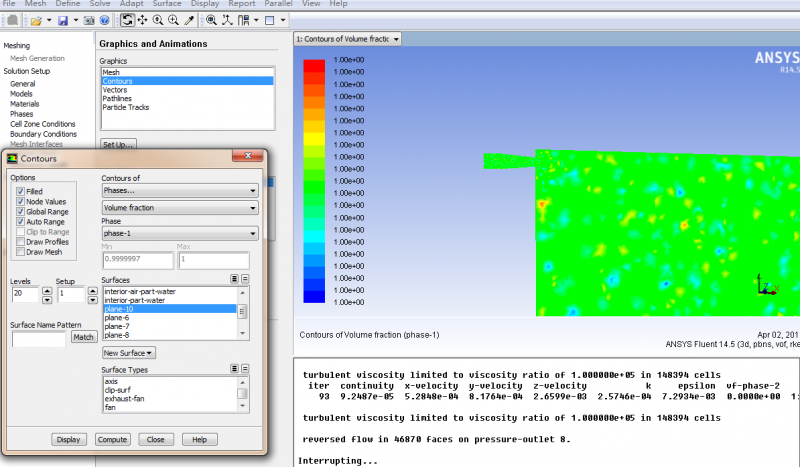800x467 pixels.
Task: Click the Compute button
Action: [113, 439]
